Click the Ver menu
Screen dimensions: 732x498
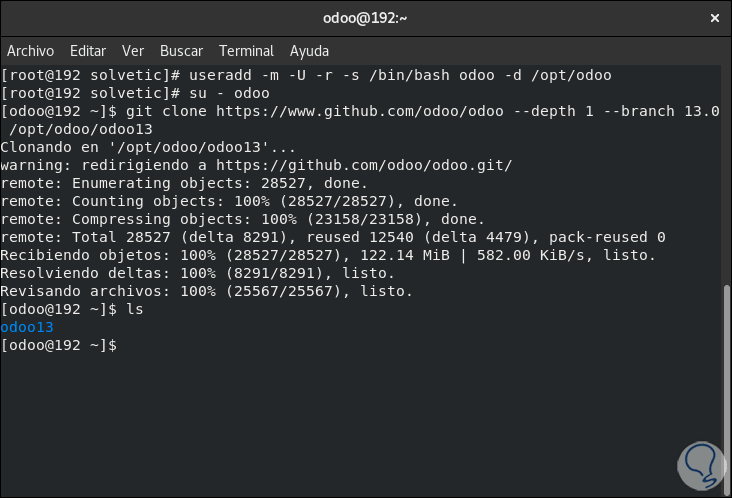(x=133, y=51)
